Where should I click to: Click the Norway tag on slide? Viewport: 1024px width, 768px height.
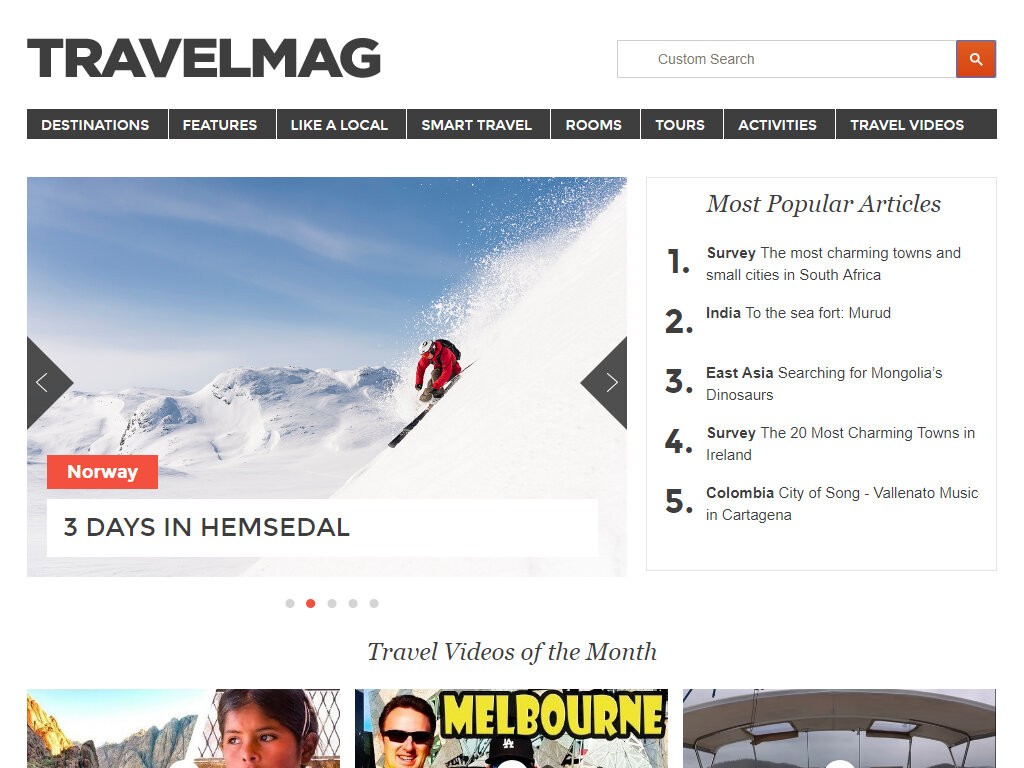pyautogui.click(x=103, y=472)
